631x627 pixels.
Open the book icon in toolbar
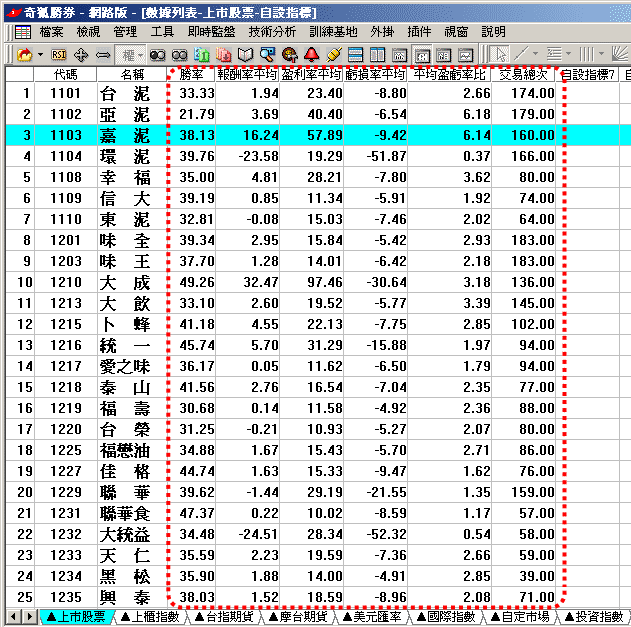coord(245,55)
